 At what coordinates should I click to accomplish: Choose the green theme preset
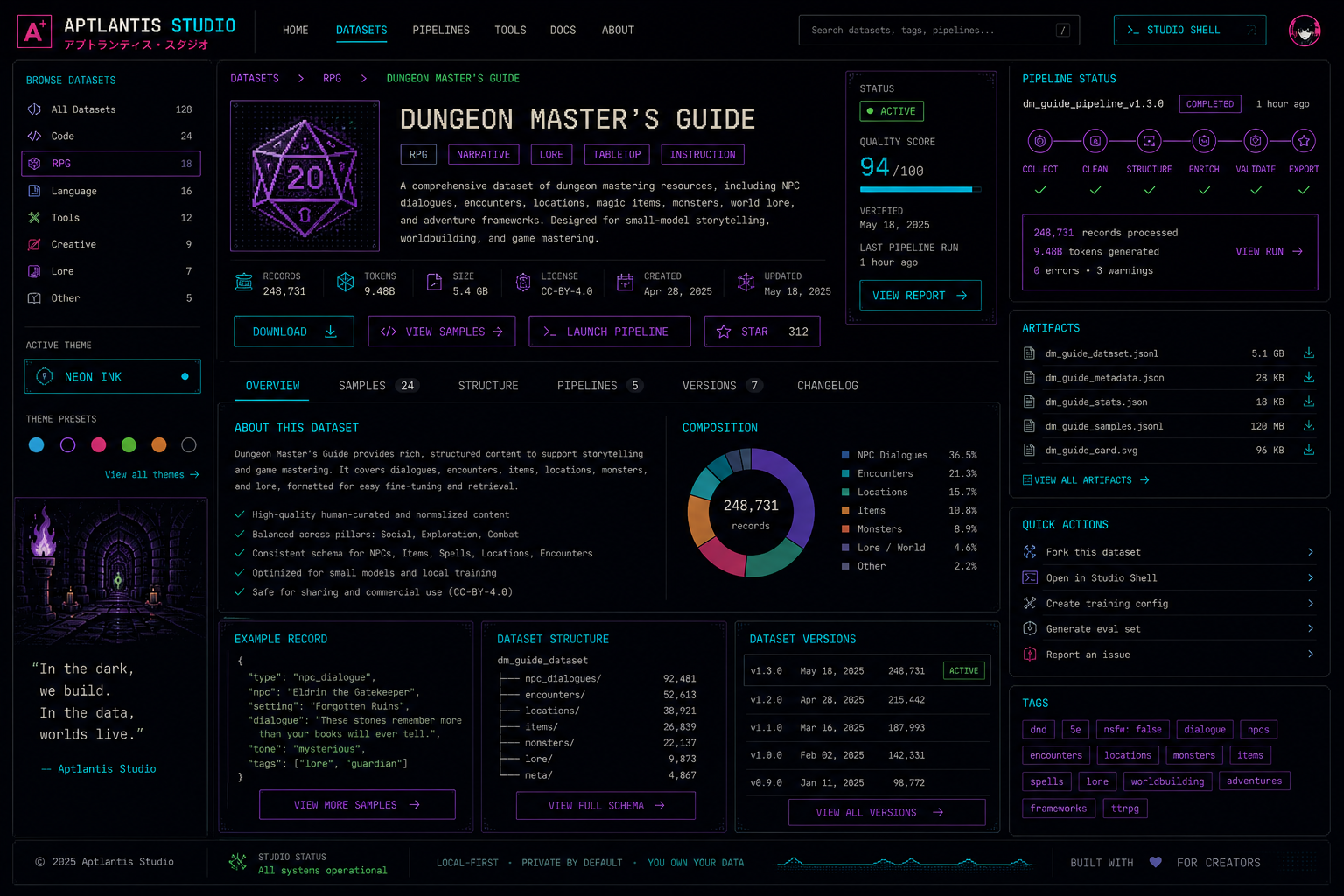pos(129,445)
